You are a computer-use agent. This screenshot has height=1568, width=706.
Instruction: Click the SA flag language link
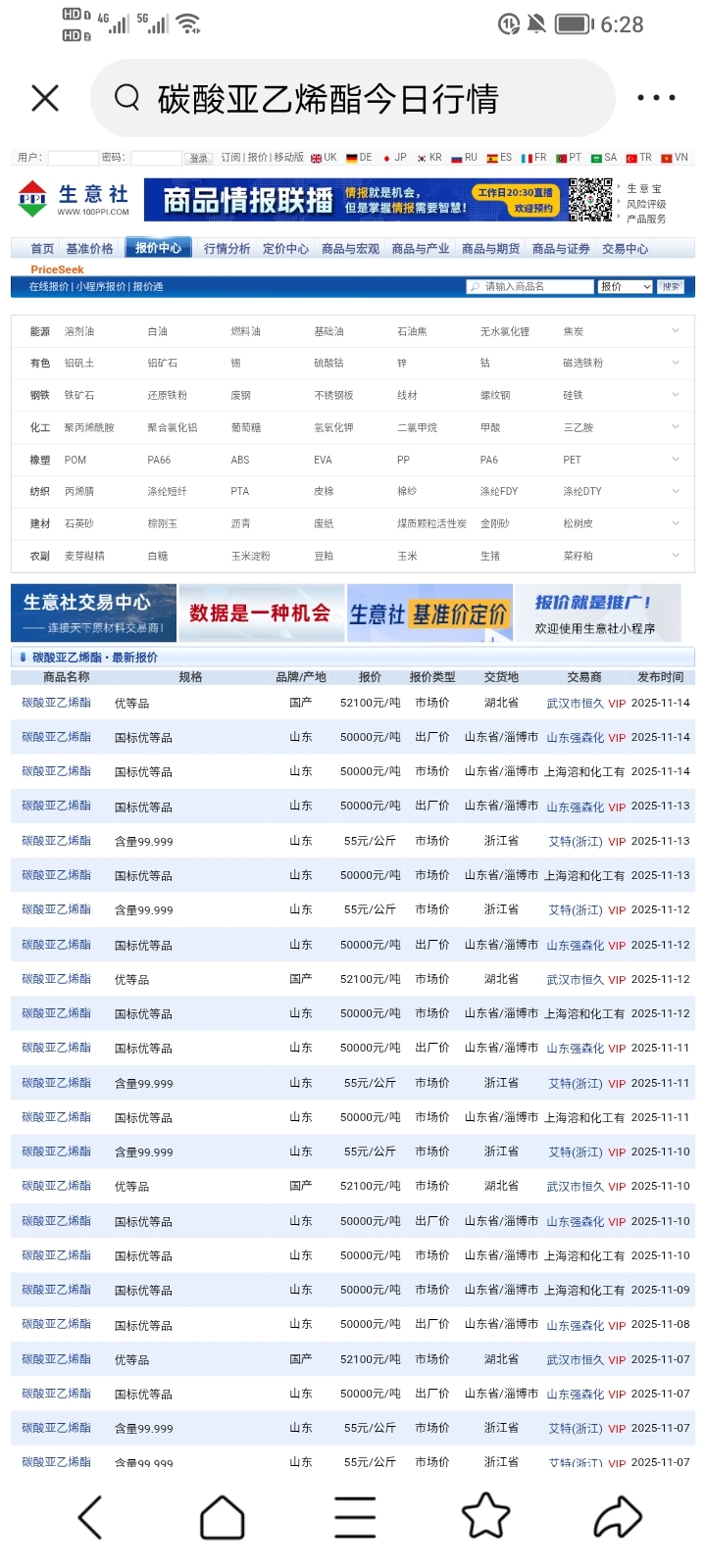pos(604,158)
